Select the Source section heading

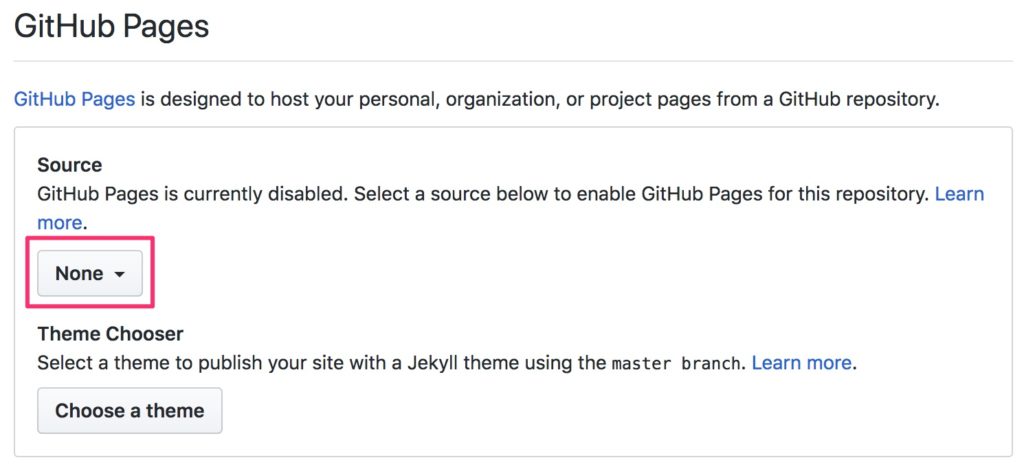(69, 165)
